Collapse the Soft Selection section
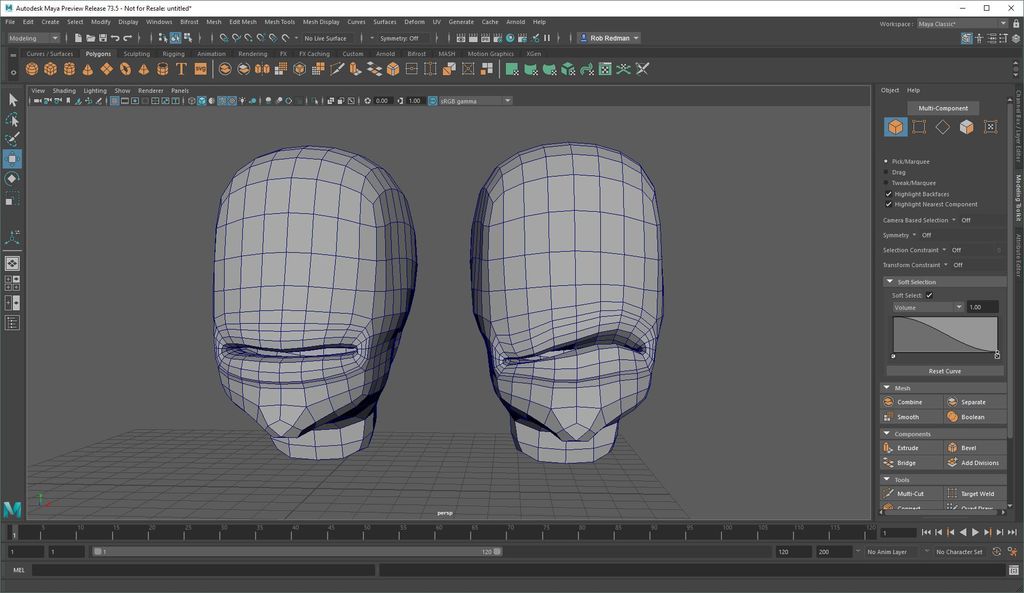This screenshot has width=1024, height=593. click(889, 281)
